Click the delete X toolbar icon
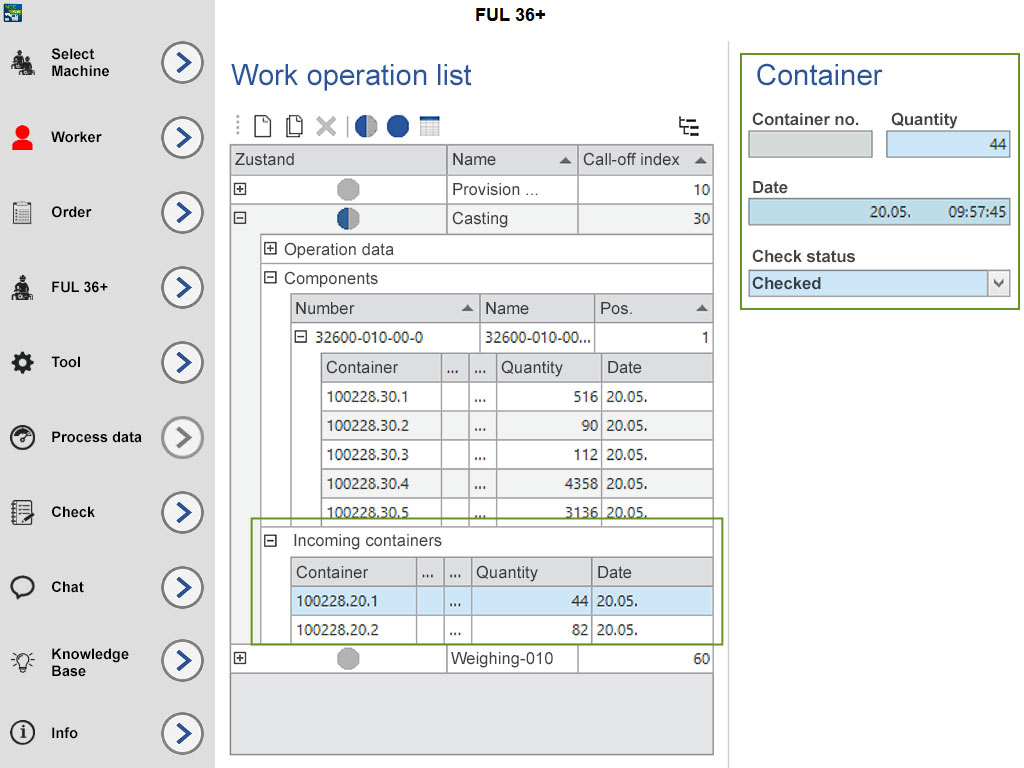1024x768 pixels. click(x=326, y=126)
